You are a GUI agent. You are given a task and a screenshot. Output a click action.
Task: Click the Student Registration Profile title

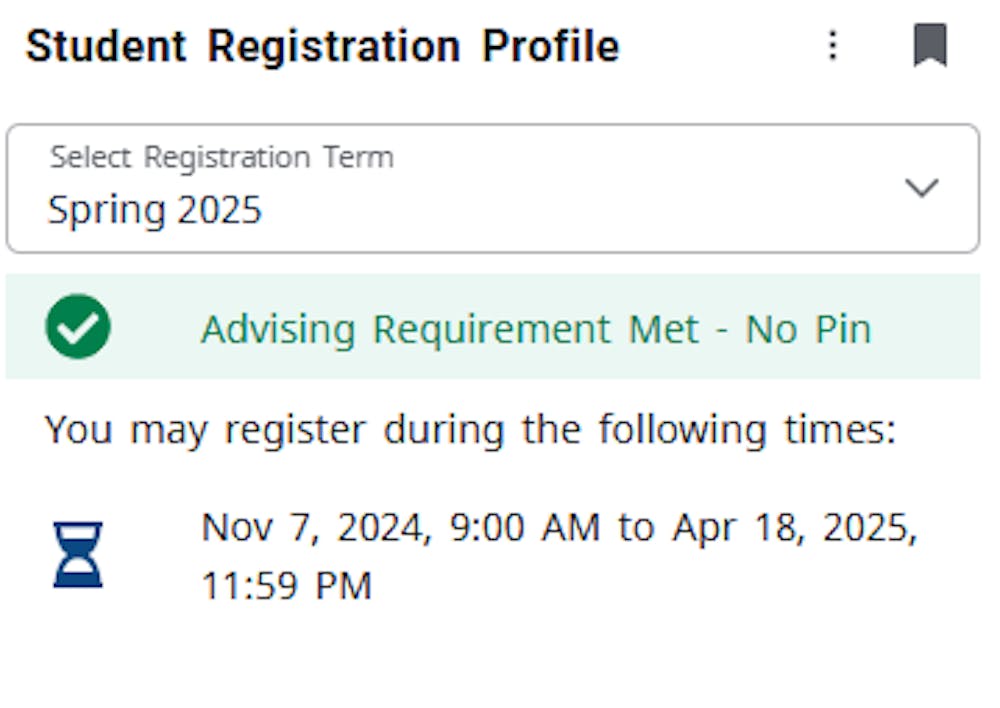pos(322,47)
